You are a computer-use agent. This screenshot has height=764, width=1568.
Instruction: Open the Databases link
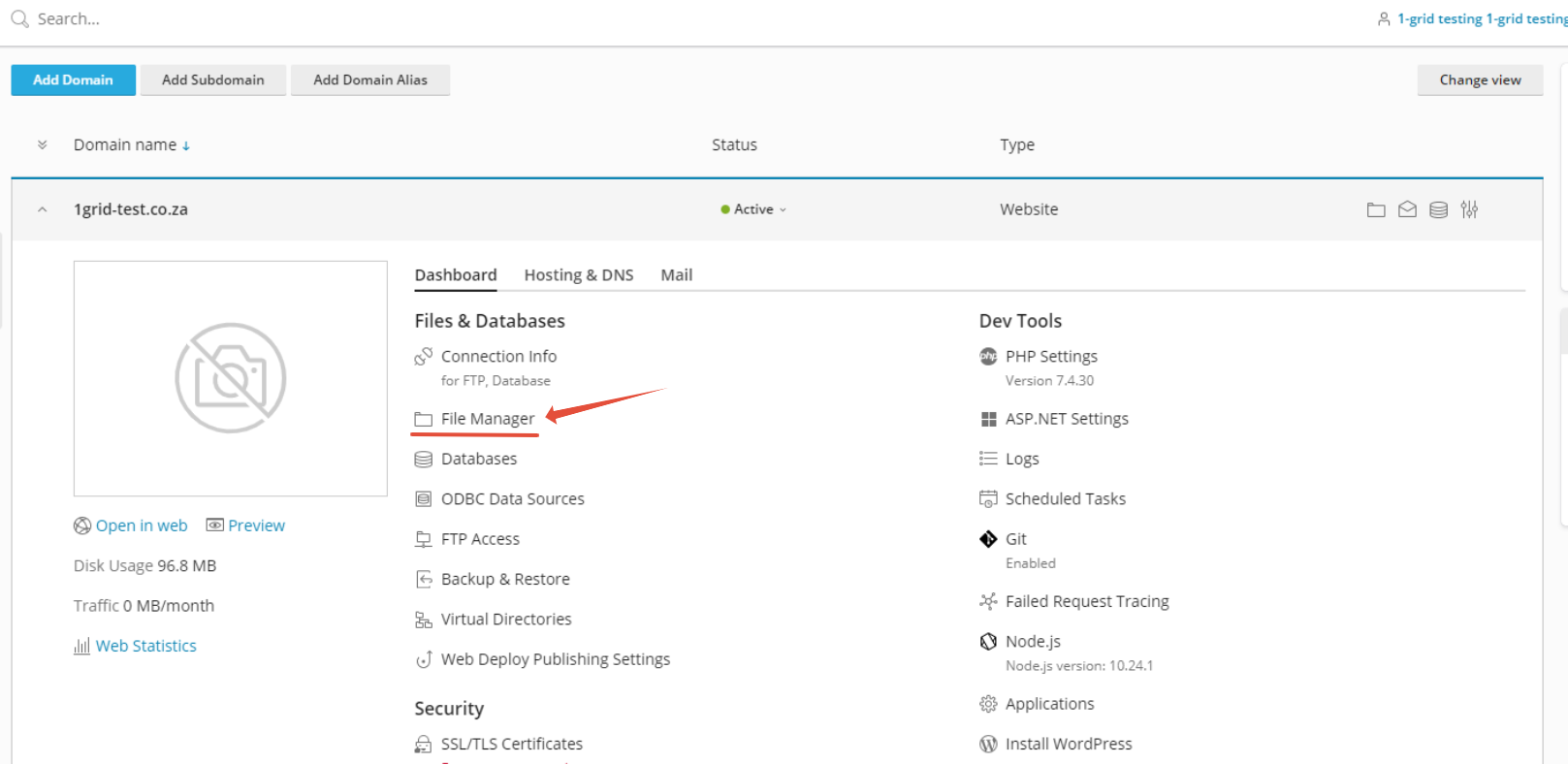pos(479,459)
